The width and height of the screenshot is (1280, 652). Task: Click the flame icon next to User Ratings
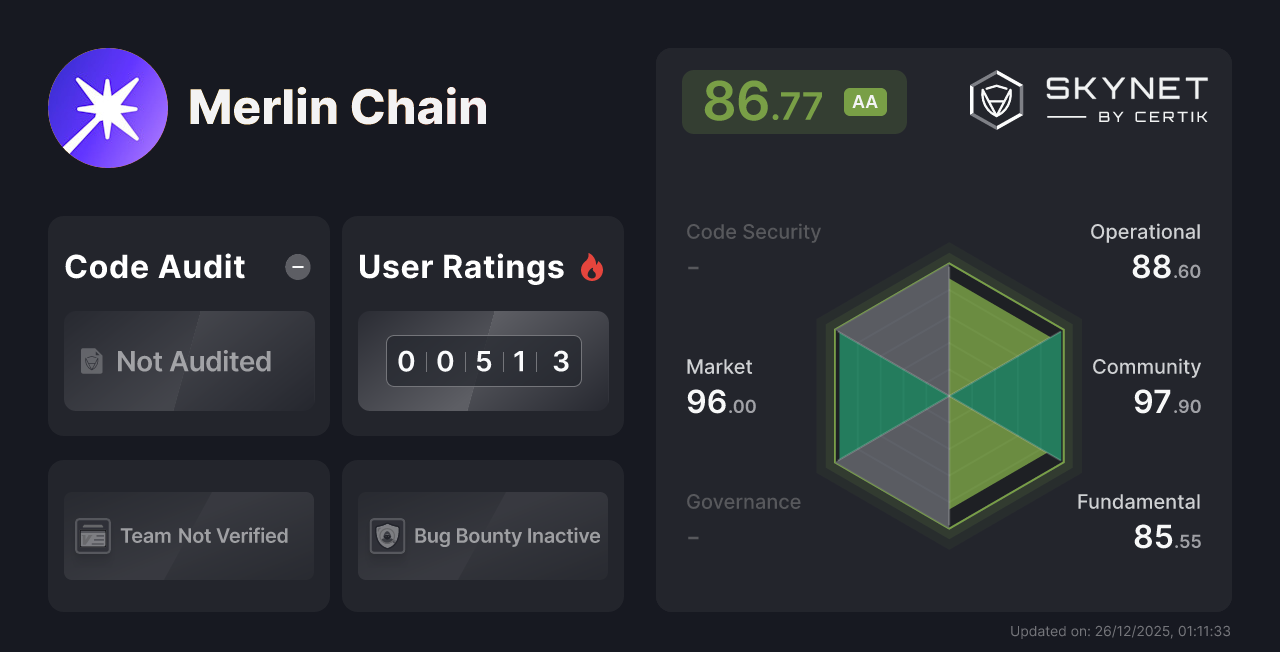pyautogui.click(x=592, y=266)
